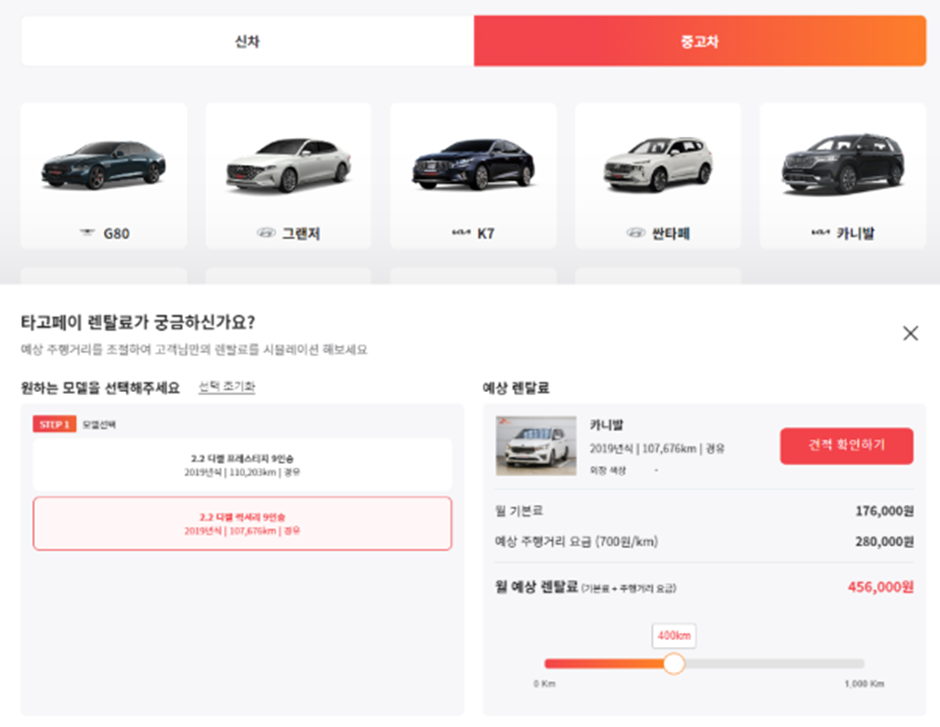The width and height of the screenshot is (940, 727).
Task: Click the Genesis logo beside G80
Action: (x=88, y=233)
